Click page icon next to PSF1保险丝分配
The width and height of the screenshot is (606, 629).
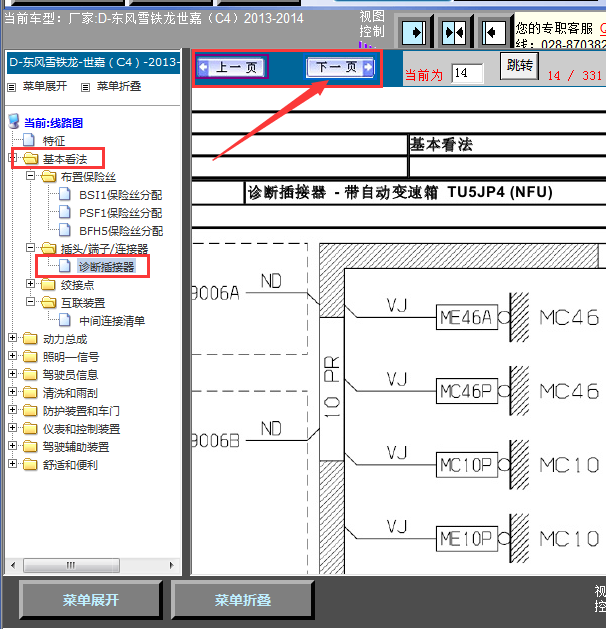pyautogui.click(x=65, y=212)
